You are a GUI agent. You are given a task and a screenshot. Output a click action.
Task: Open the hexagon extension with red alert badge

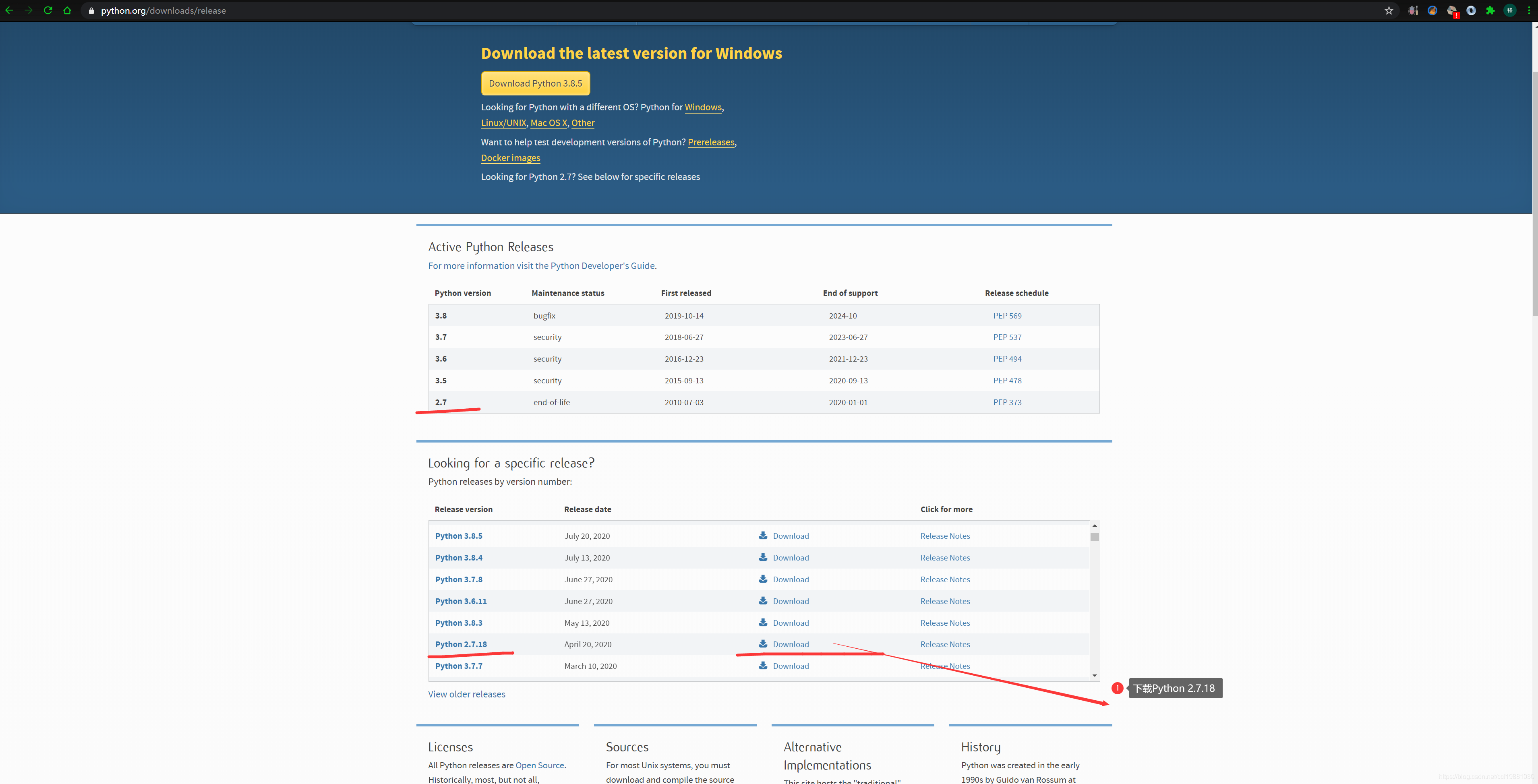pyautogui.click(x=1452, y=11)
